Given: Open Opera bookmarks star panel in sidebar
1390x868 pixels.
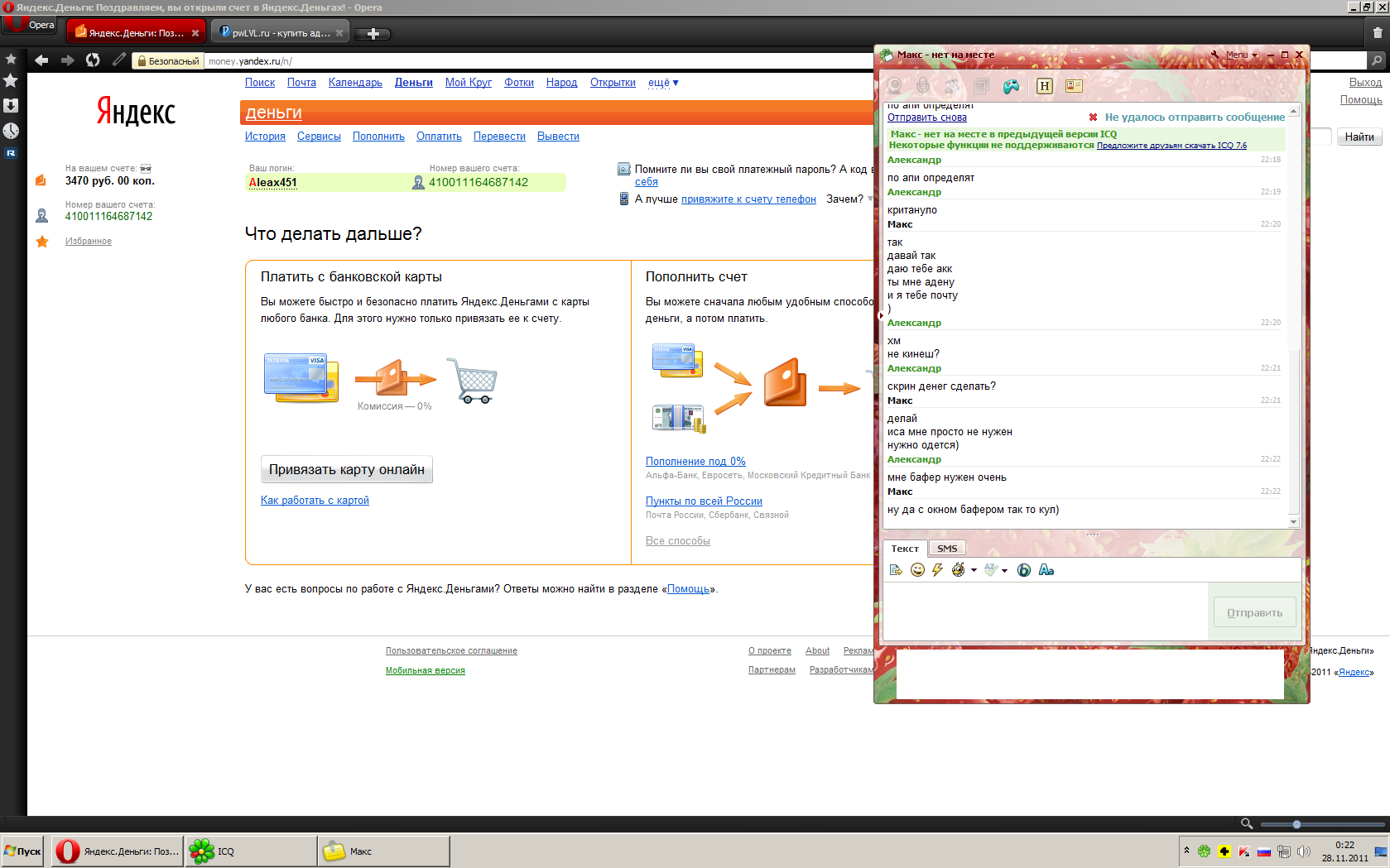Looking at the screenshot, I should [11, 80].
